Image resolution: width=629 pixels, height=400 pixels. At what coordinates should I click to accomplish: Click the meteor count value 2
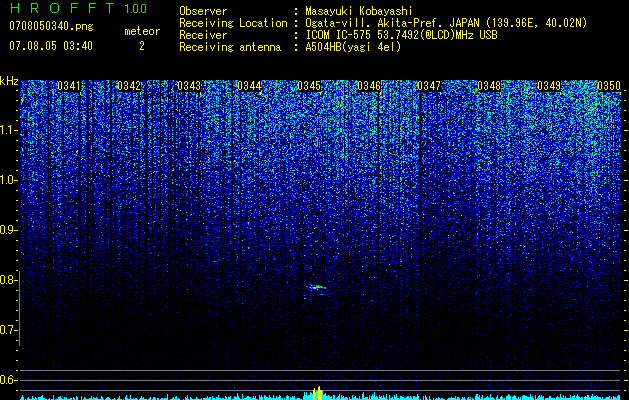point(142,46)
